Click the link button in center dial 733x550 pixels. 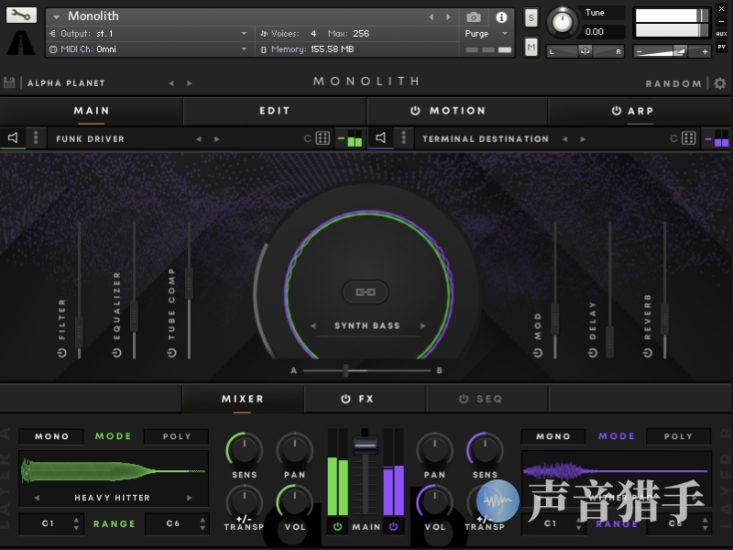coord(366,292)
